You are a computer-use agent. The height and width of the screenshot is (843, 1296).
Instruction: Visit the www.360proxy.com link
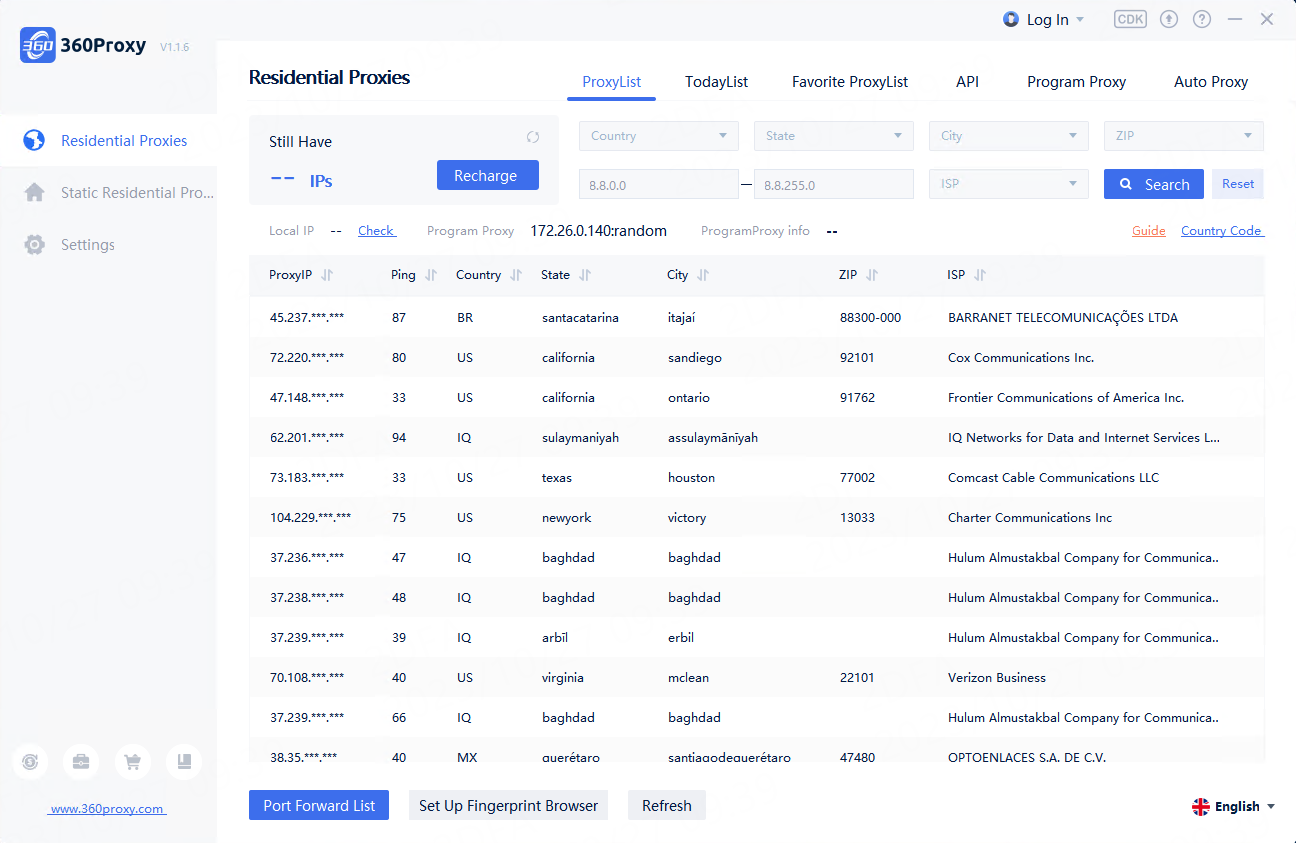(107, 809)
